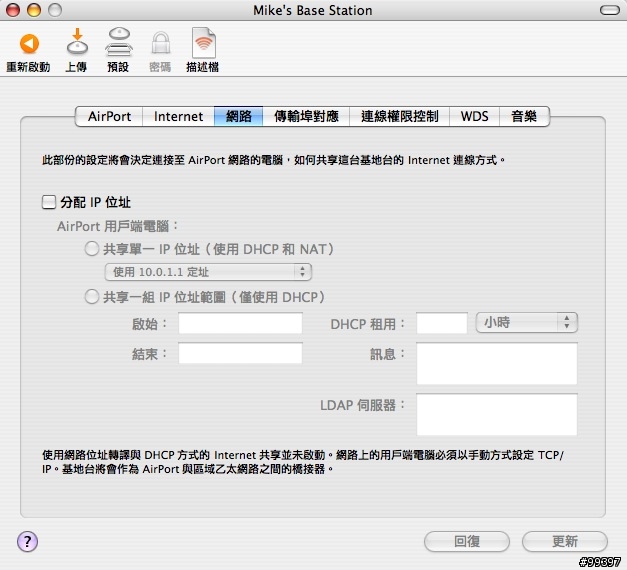Open the 連線權限控制 tab
Screen dimensions: 627x570
399,116
